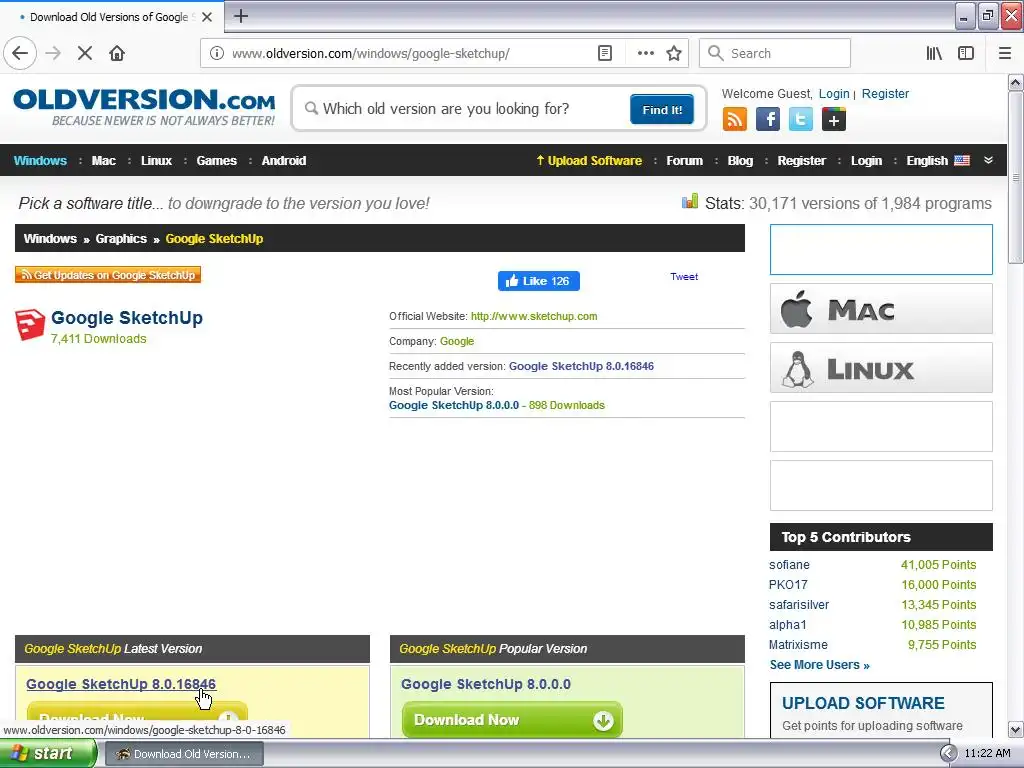Viewport: 1024px width, 768px height.
Task: Click Google SketchUp 8.0.0.0 popular version heading
Action: 486,684
